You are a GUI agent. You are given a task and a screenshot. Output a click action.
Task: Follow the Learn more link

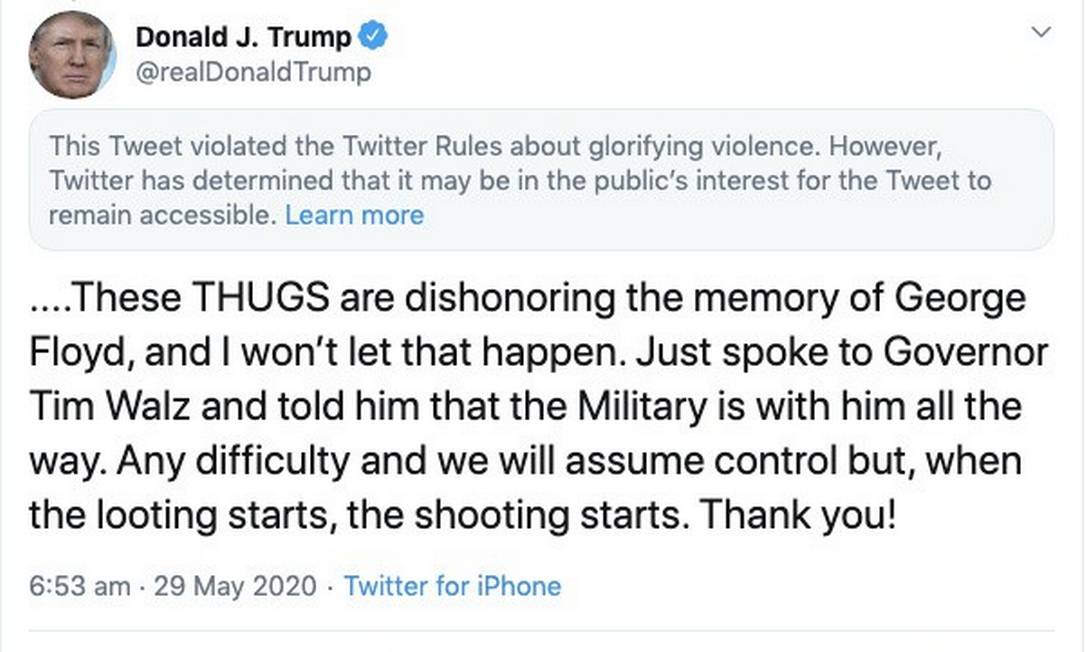(354, 215)
